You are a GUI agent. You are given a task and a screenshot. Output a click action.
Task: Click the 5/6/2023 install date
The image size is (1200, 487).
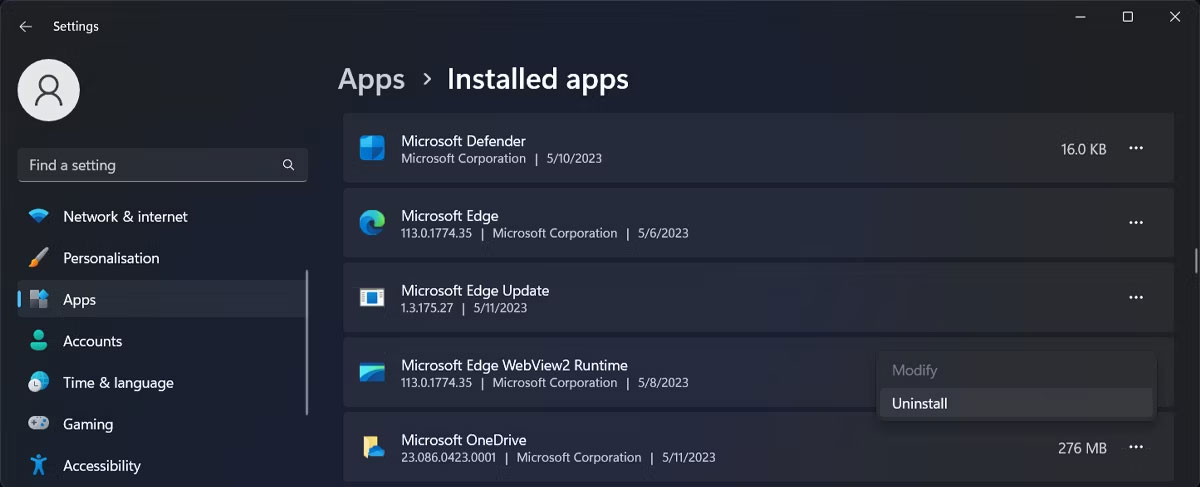pyautogui.click(x=663, y=234)
